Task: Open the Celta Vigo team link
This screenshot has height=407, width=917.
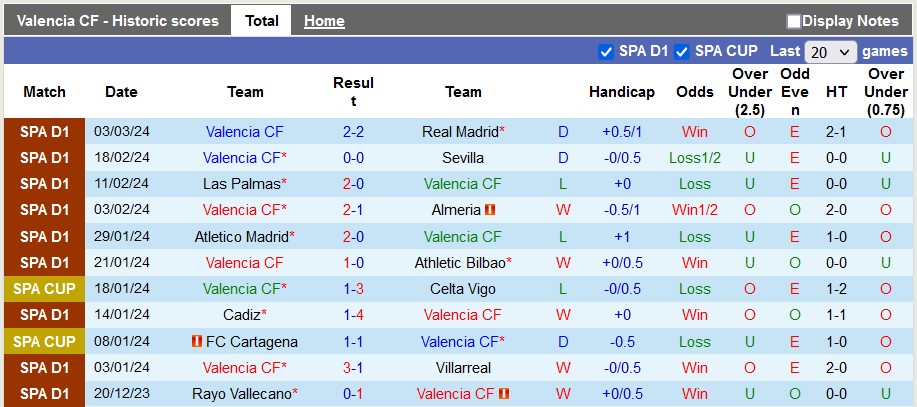Action: point(463,289)
